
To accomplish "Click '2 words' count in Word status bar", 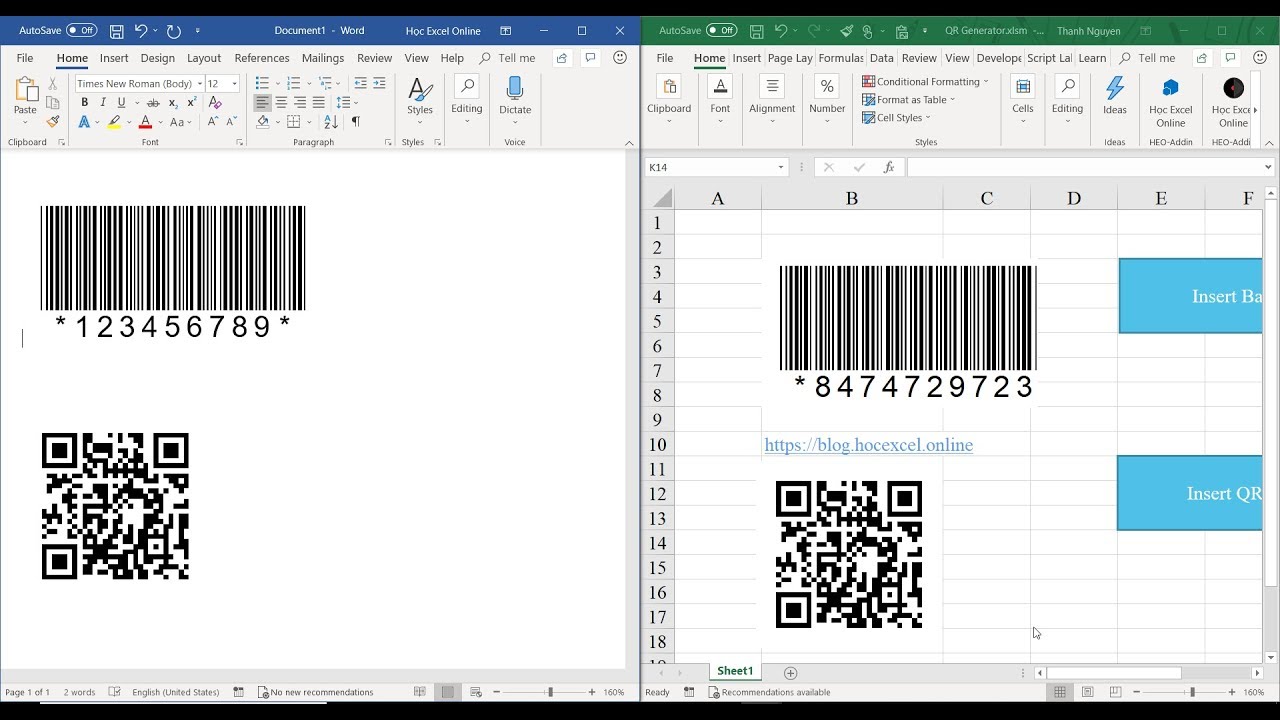I will click(79, 692).
